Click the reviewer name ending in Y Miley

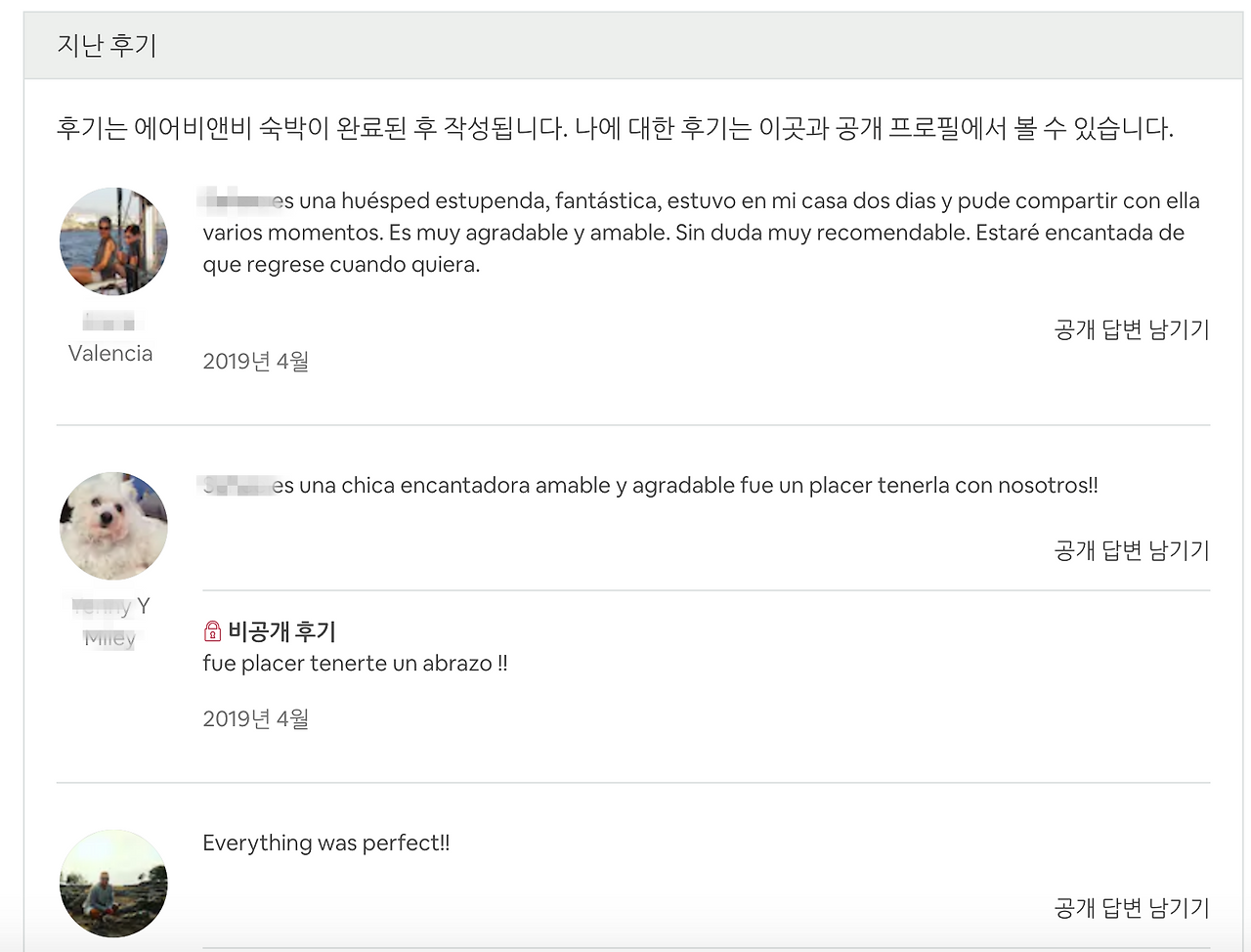110,622
